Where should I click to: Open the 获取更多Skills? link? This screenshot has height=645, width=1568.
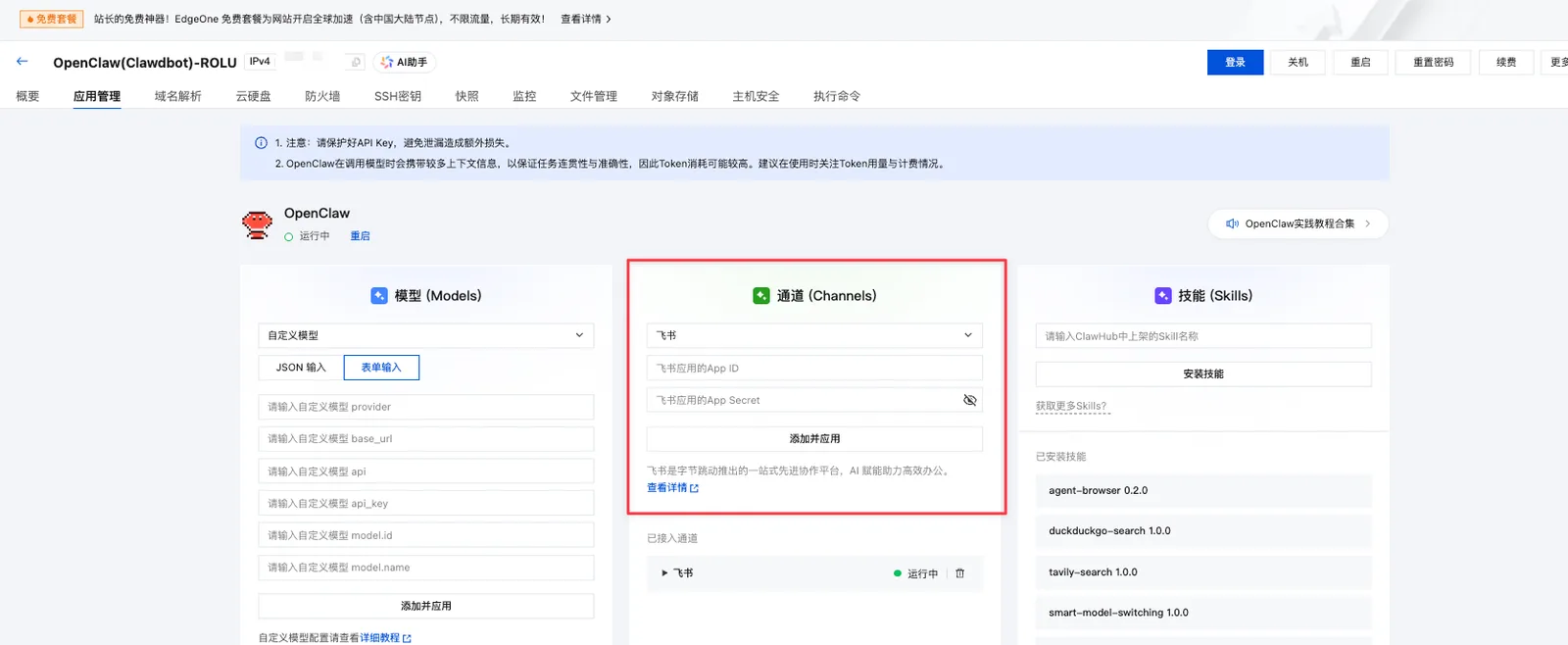[1071, 406]
